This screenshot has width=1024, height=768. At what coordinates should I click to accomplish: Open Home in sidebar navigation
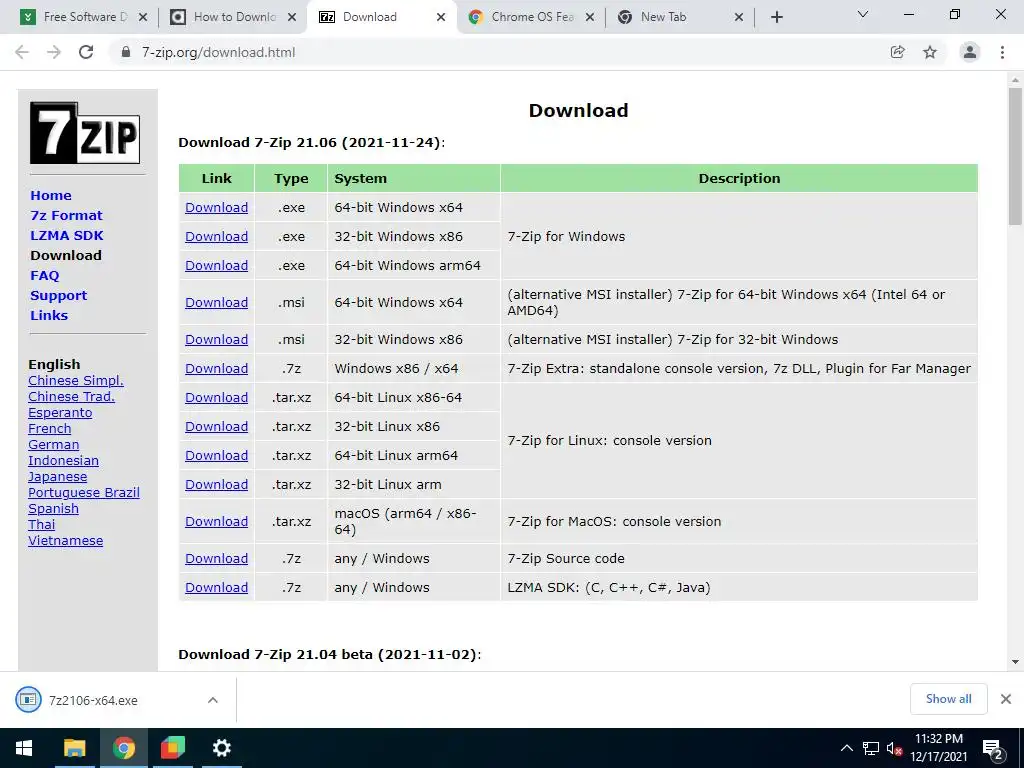pyautogui.click(x=51, y=195)
